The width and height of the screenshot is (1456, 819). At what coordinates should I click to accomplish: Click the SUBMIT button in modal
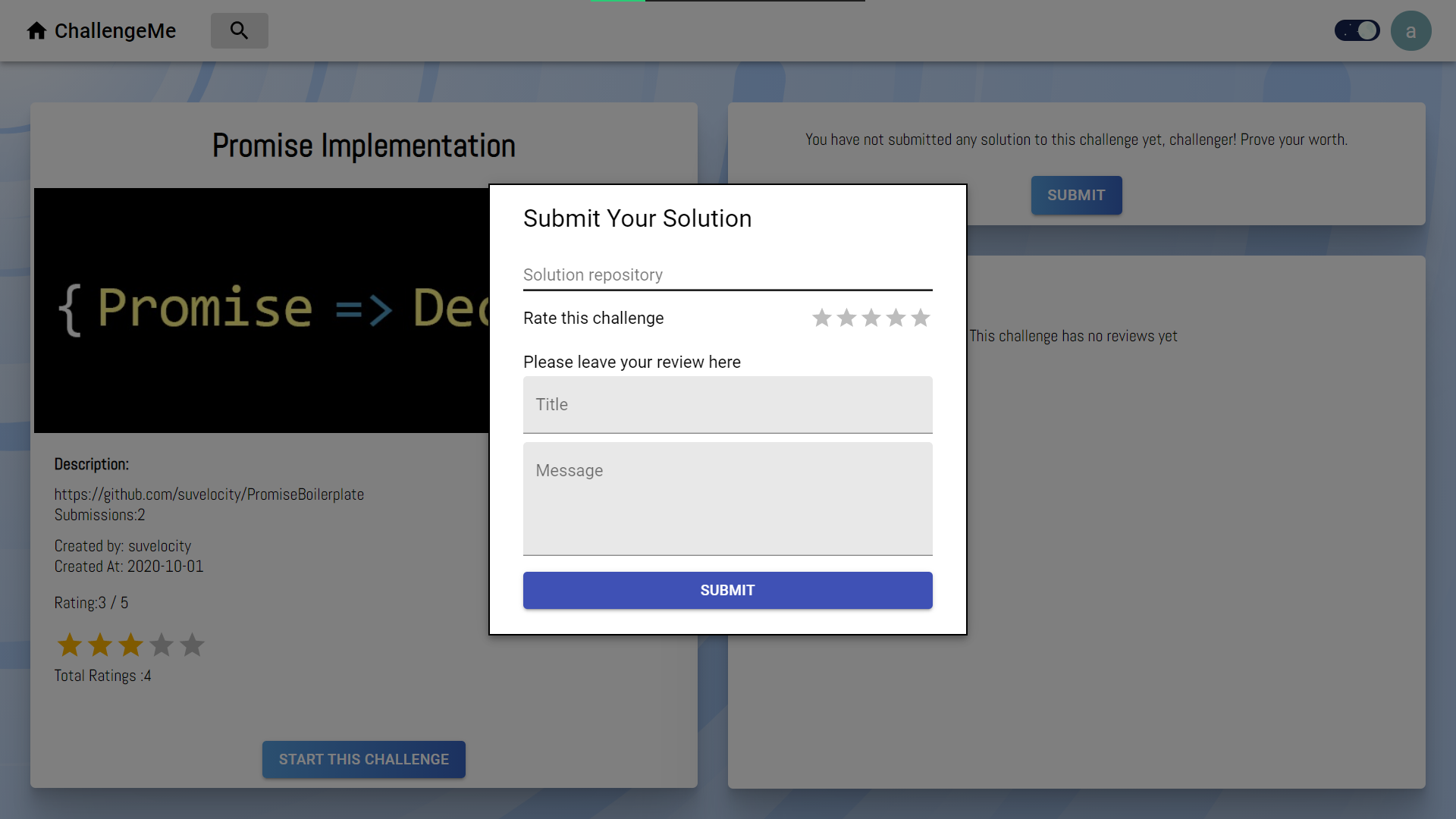pos(728,590)
